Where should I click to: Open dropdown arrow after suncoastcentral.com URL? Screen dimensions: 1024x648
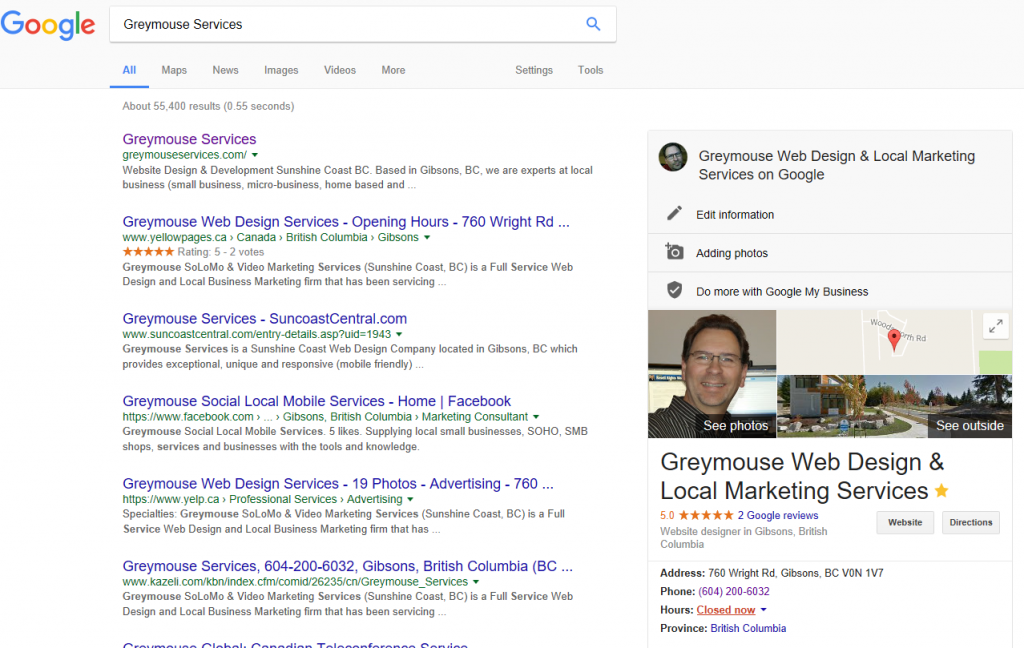pos(399,334)
